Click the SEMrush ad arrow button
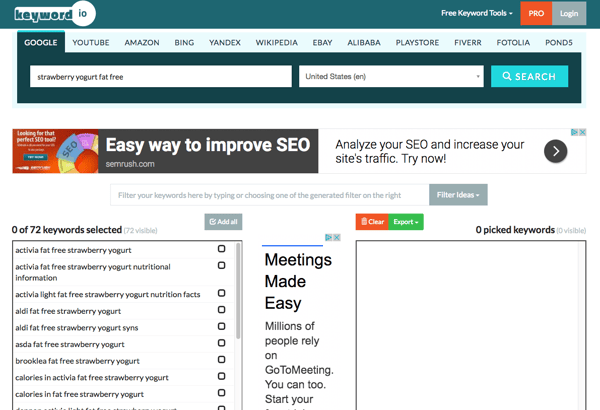The width and height of the screenshot is (600, 410). pos(555,151)
